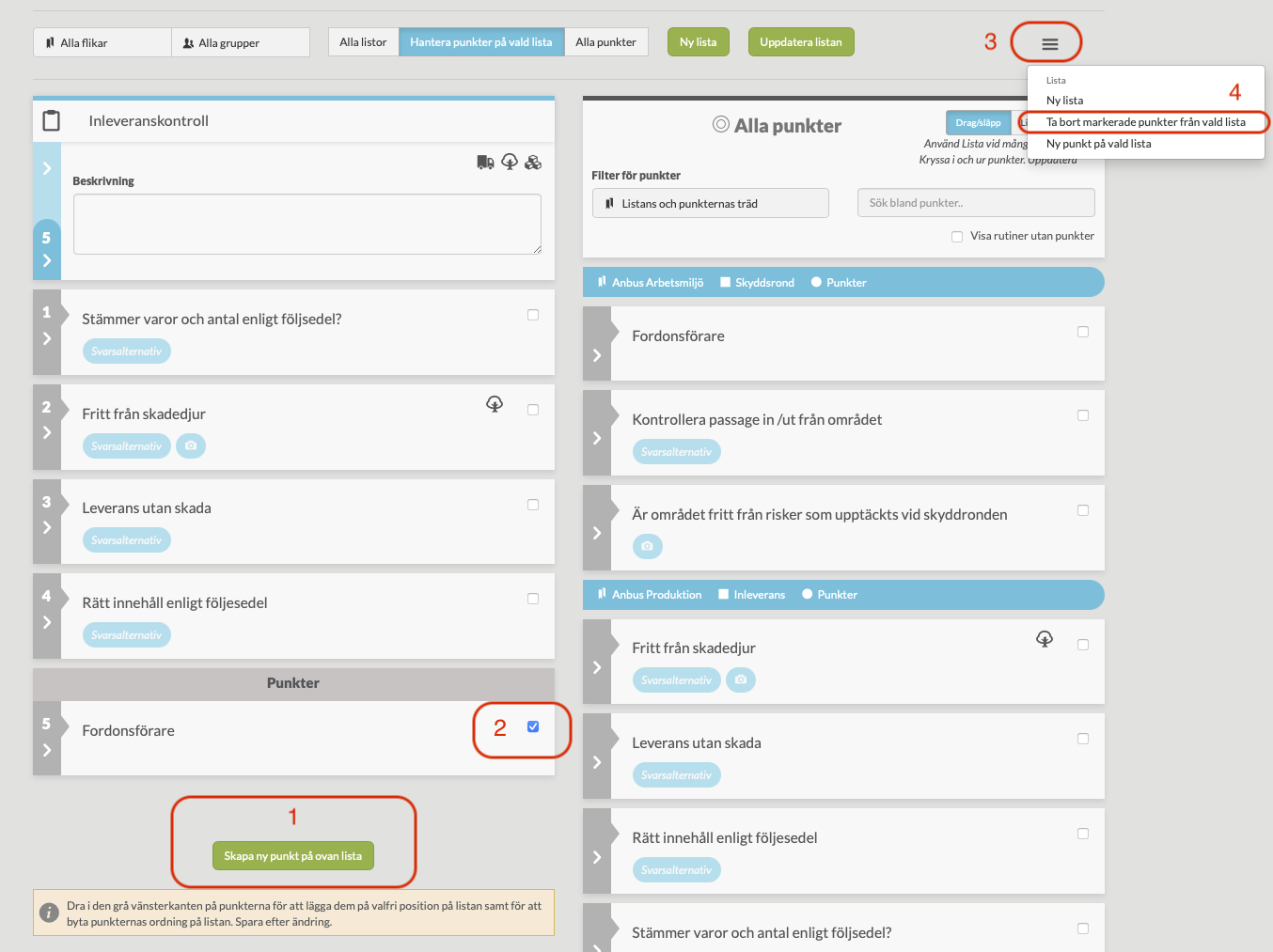Expand Kontrollera passage chevron in Alla punkter
This screenshot has width=1273, height=952.
[597, 438]
